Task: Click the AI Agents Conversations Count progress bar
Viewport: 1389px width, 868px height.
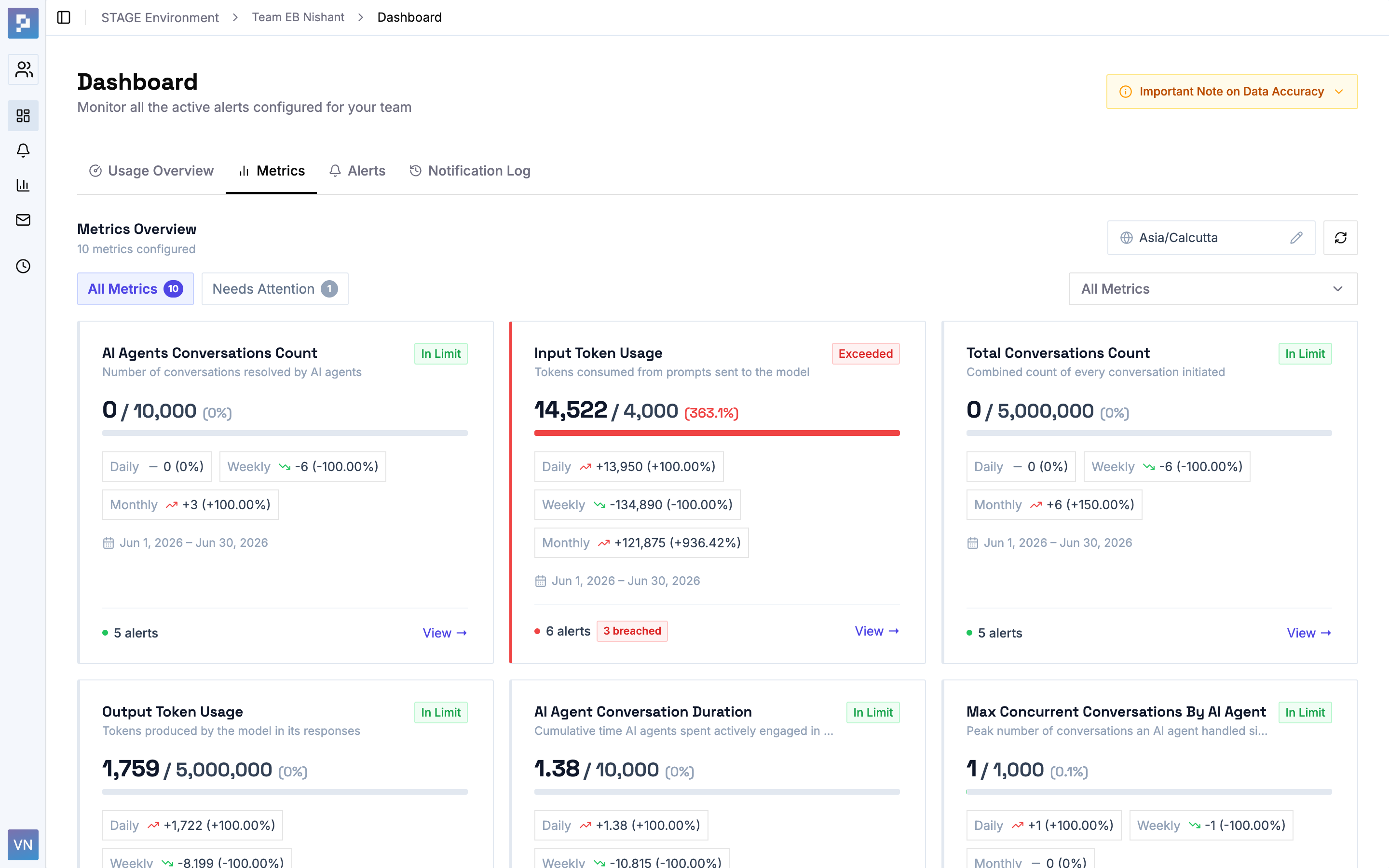Action: coord(285,433)
